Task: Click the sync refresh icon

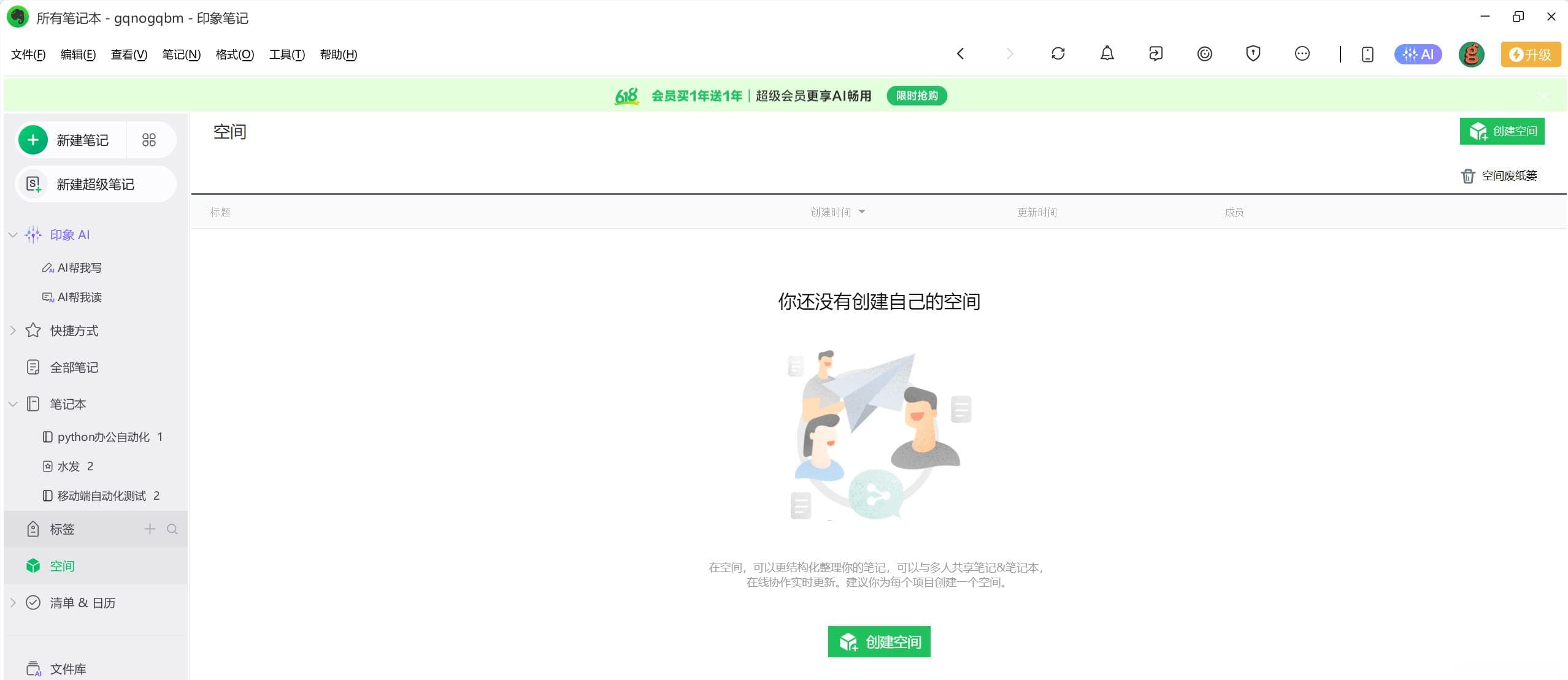Action: pos(1058,54)
